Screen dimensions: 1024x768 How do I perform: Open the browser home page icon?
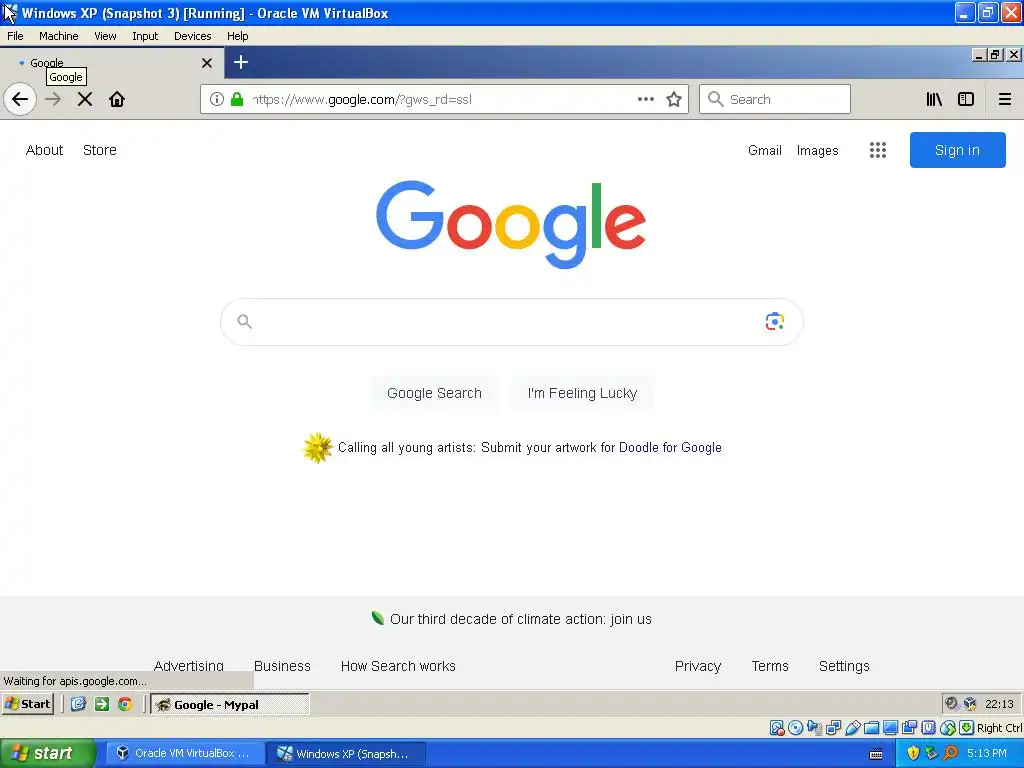(x=117, y=99)
